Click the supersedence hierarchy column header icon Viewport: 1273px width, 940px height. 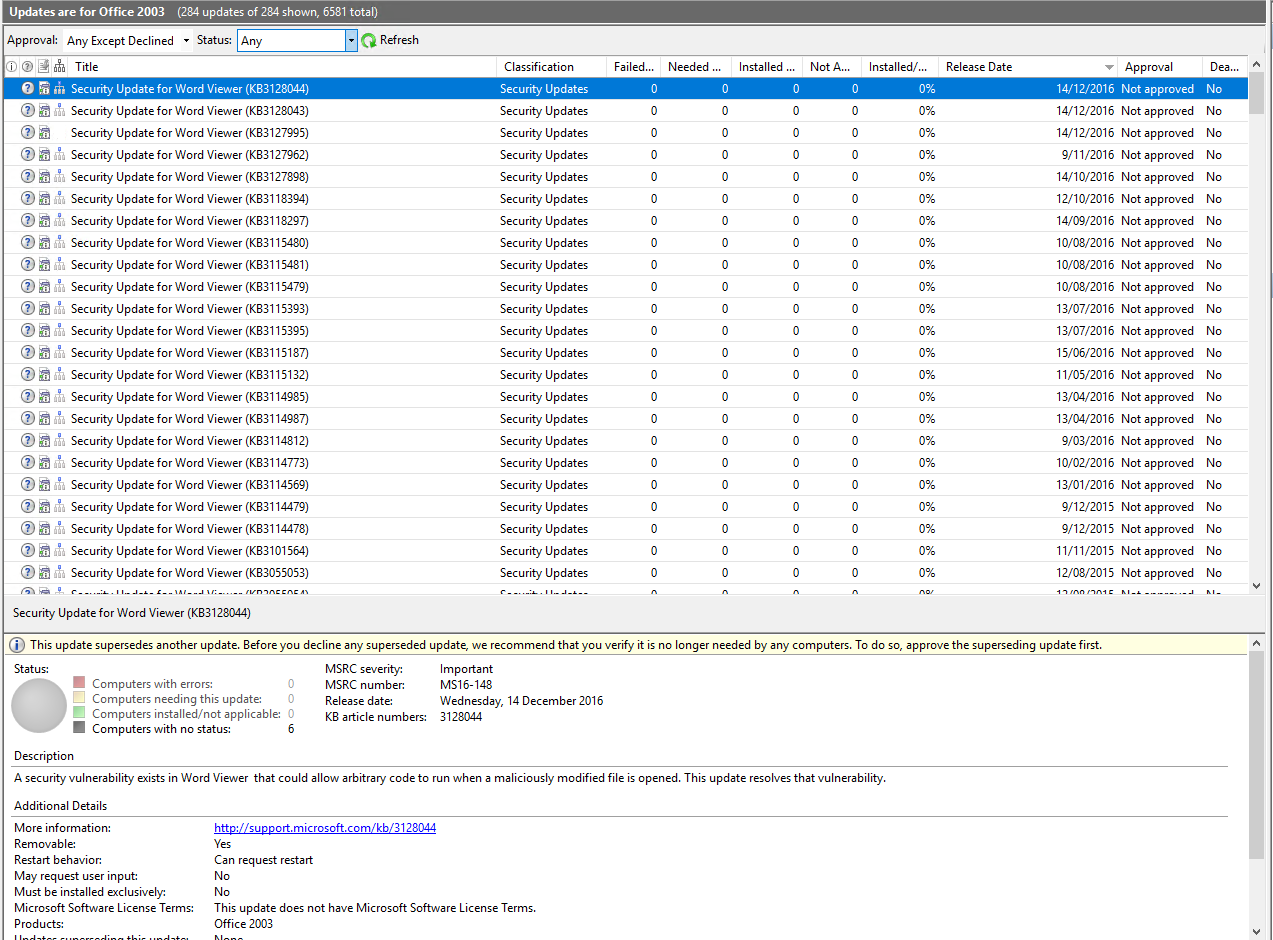coord(60,67)
